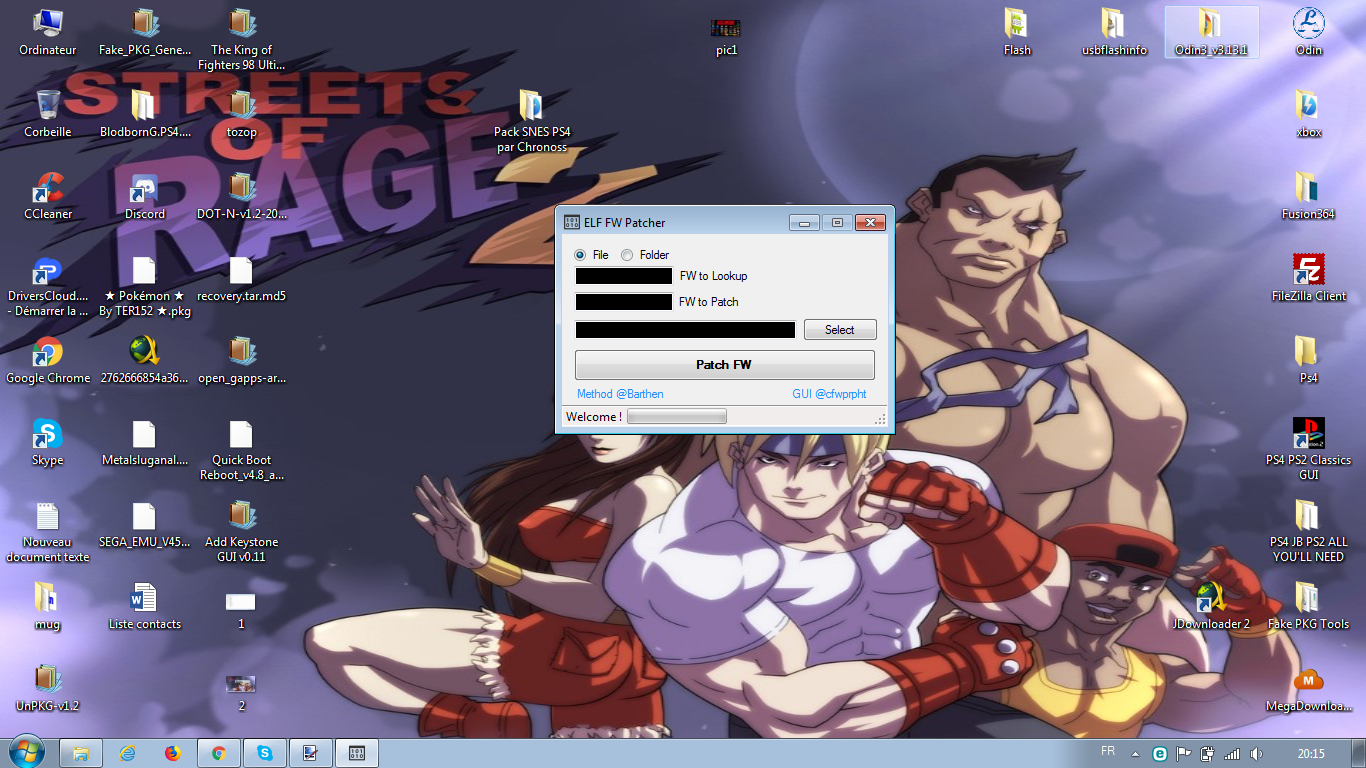Launch Skype from the desktop icon
This screenshot has width=1366, height=768.
48,441
